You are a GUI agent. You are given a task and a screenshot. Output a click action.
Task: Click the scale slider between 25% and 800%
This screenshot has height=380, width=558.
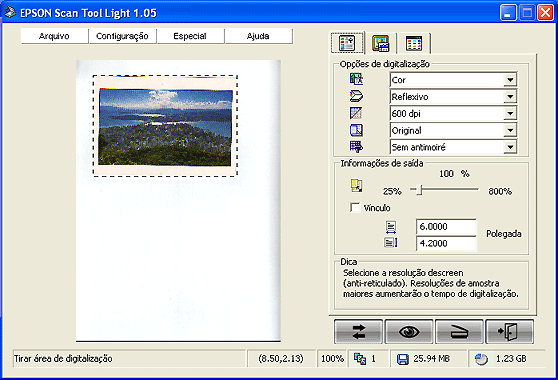[444, 190]
